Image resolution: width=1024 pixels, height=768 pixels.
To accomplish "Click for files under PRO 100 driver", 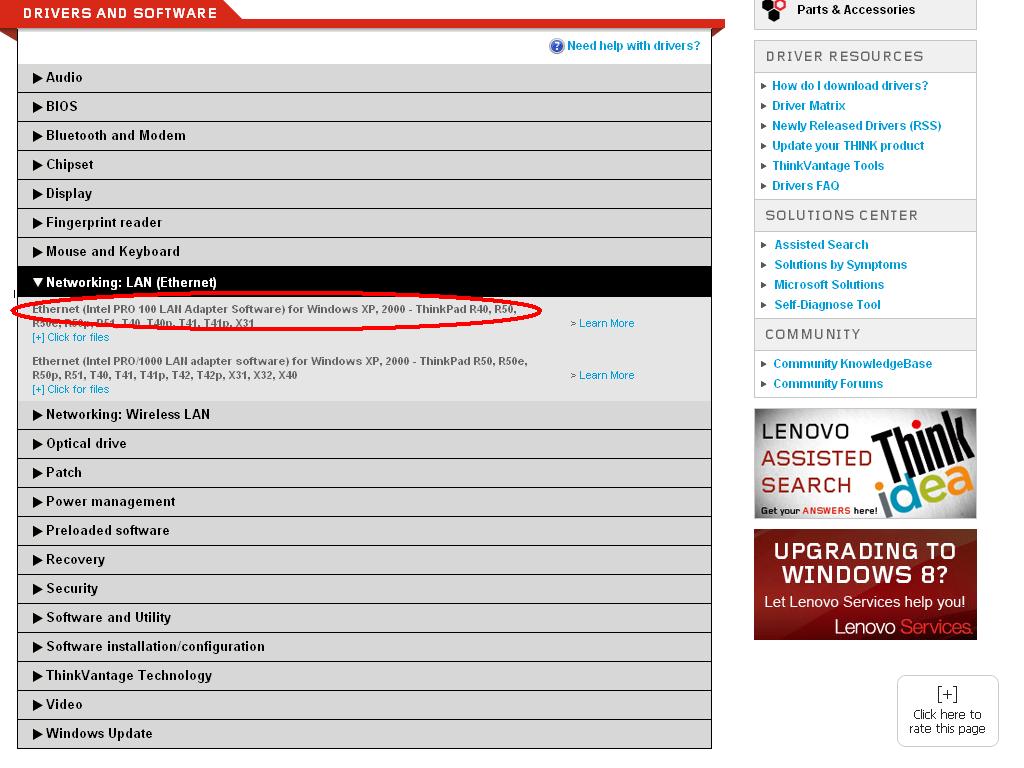I will (x=71, y=338).
